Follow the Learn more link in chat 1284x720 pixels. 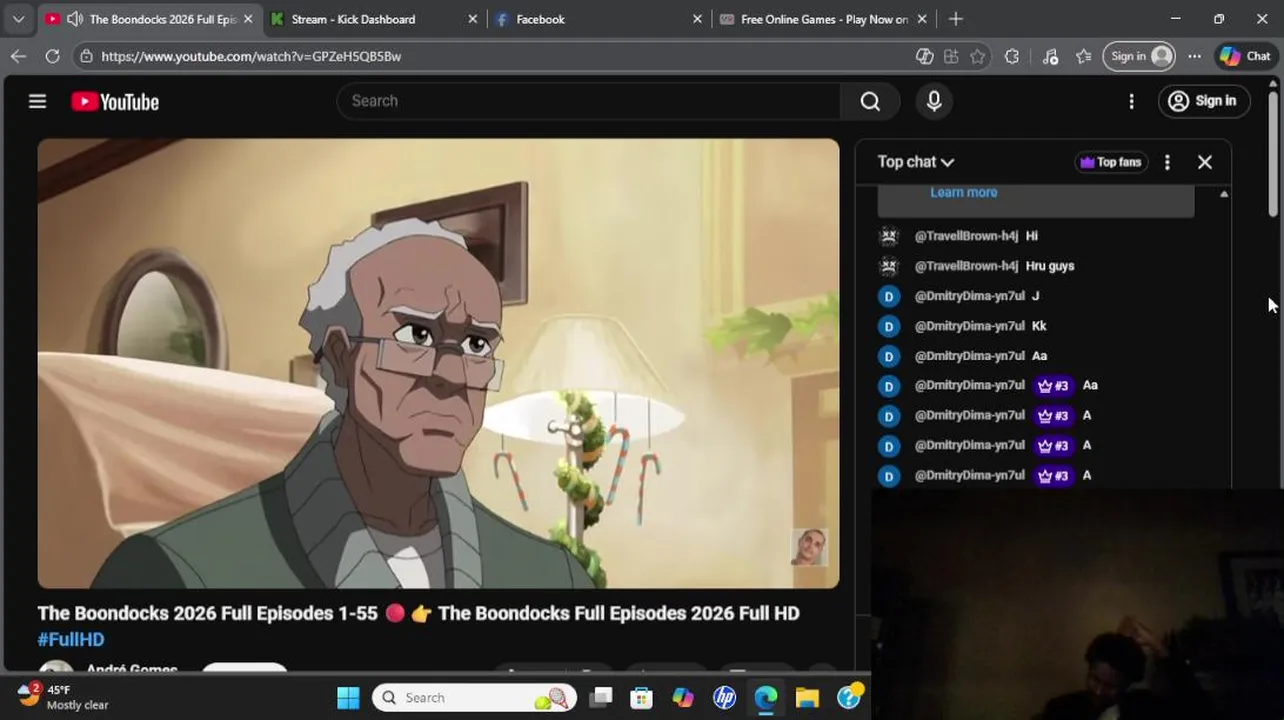pyautogui.click(x=963, y=192)
